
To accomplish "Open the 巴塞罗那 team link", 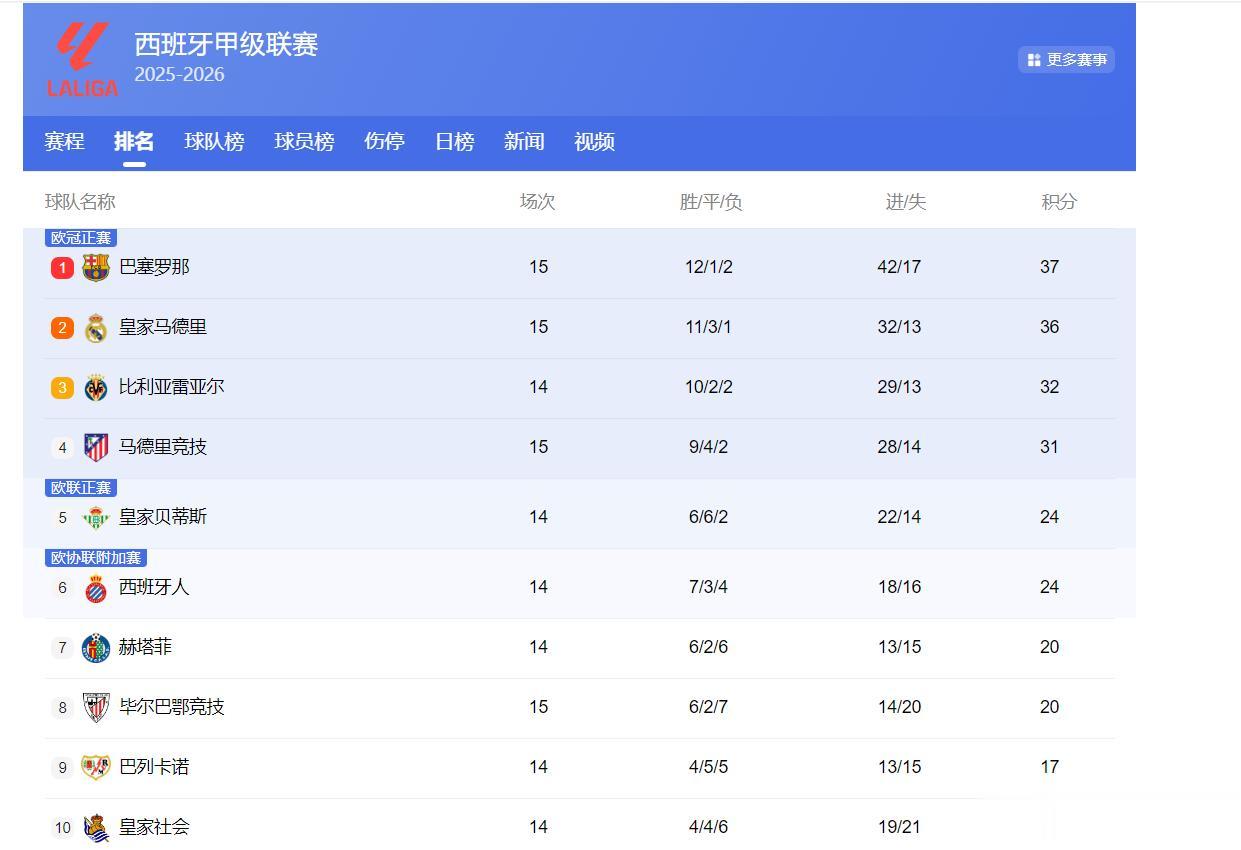I will (154, 267).
